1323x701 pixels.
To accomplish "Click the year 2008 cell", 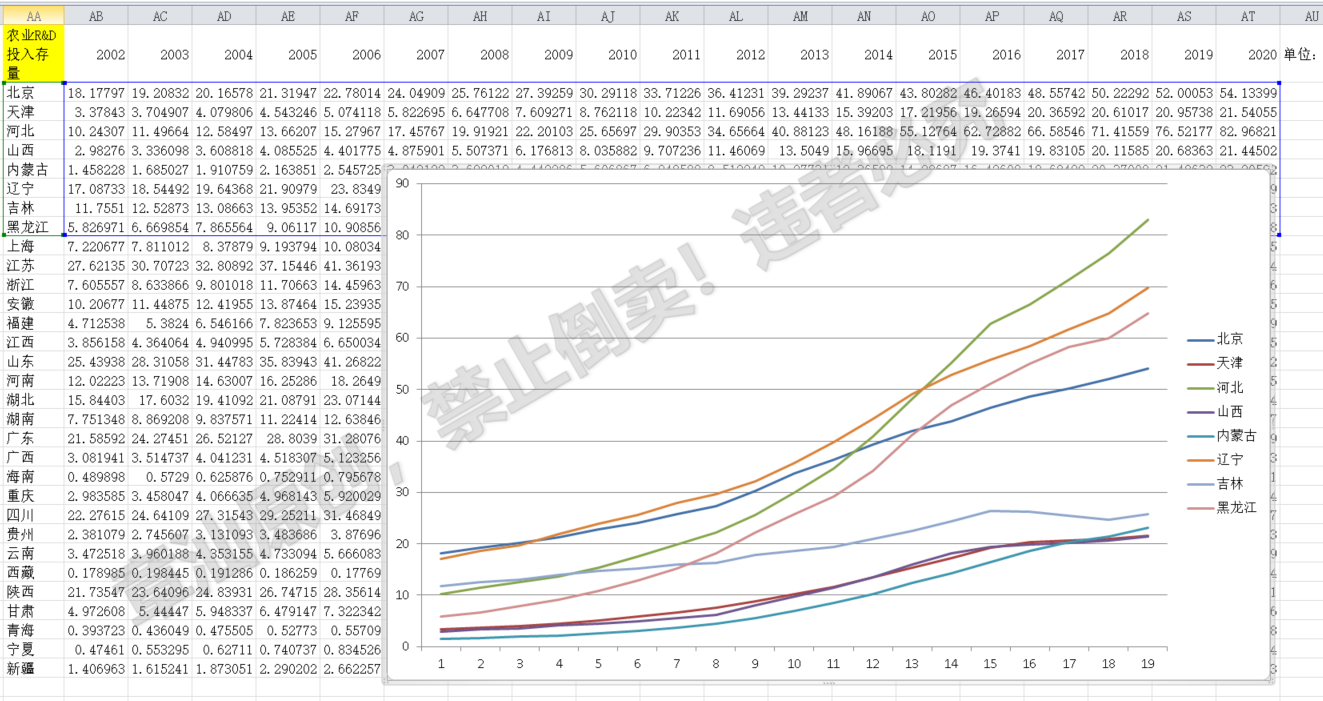I will [x=480, y=54].
